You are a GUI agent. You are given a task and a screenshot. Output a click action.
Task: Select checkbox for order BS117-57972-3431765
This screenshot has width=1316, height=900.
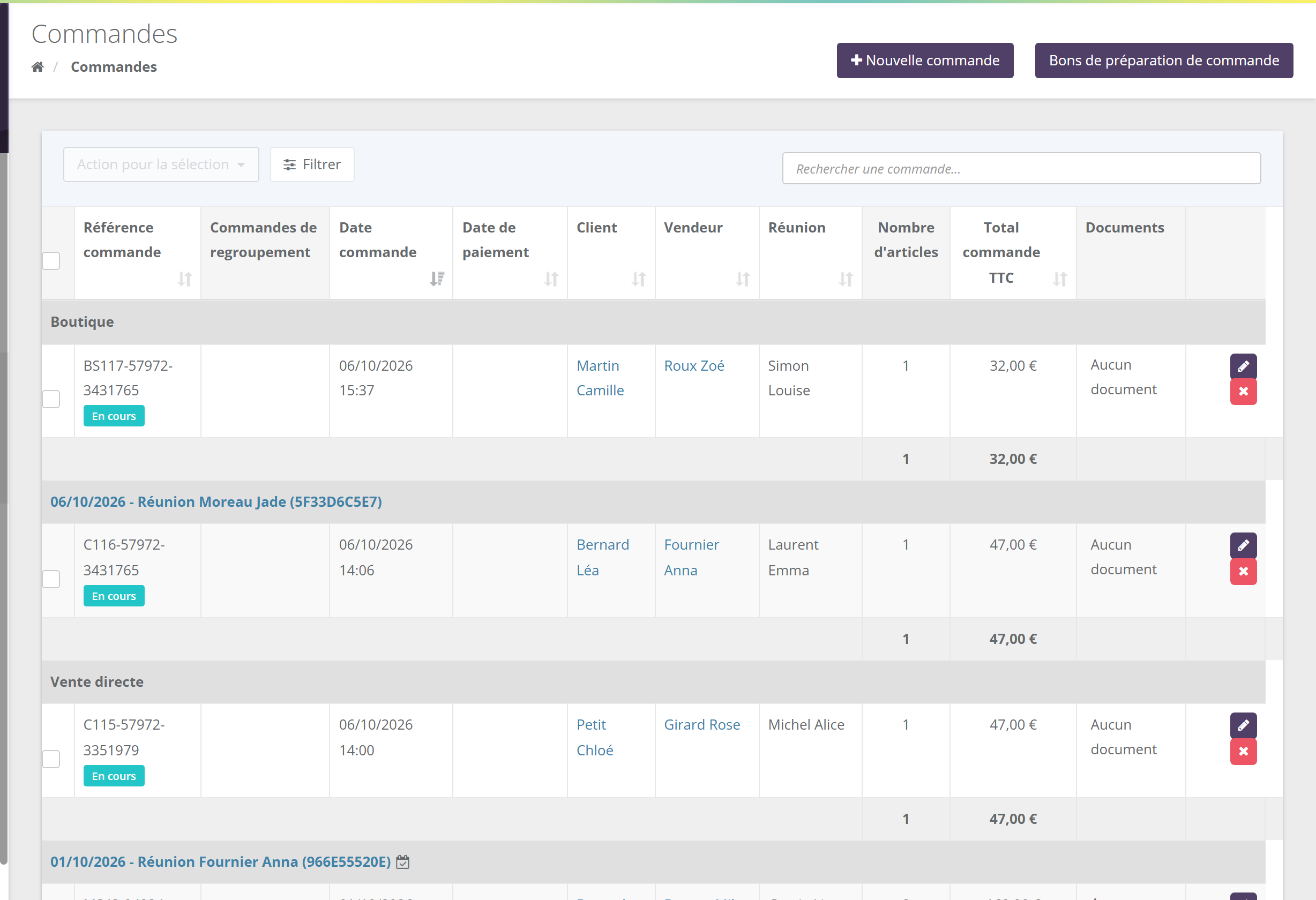[x=51, y=399]
